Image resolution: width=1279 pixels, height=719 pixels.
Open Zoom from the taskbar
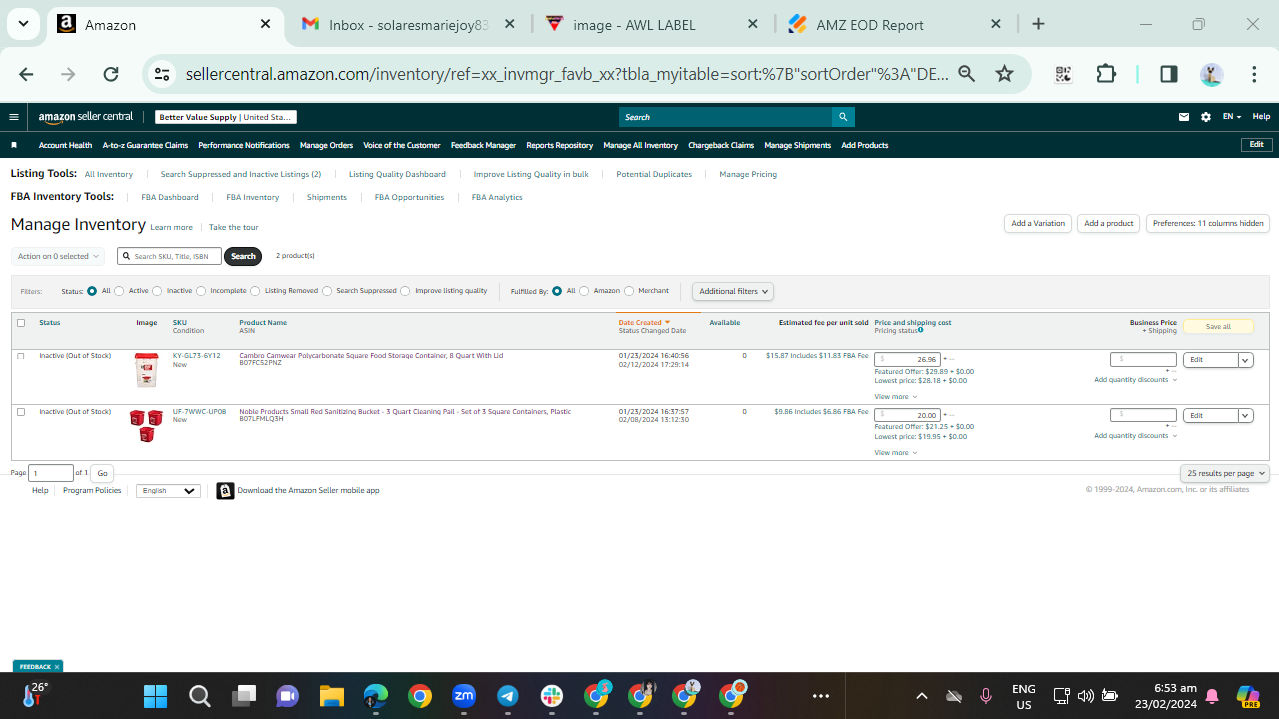click(x=463, y=696)
